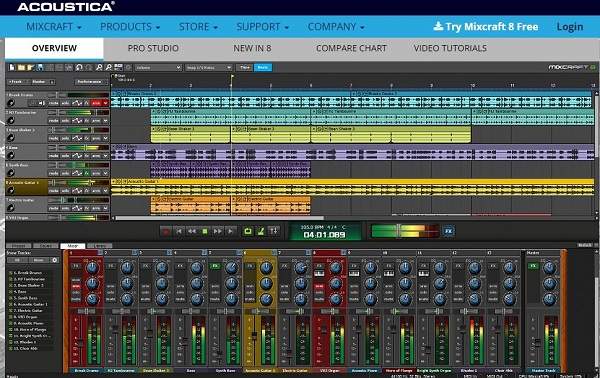Mute the Electric Guitar track

(54, 208)
